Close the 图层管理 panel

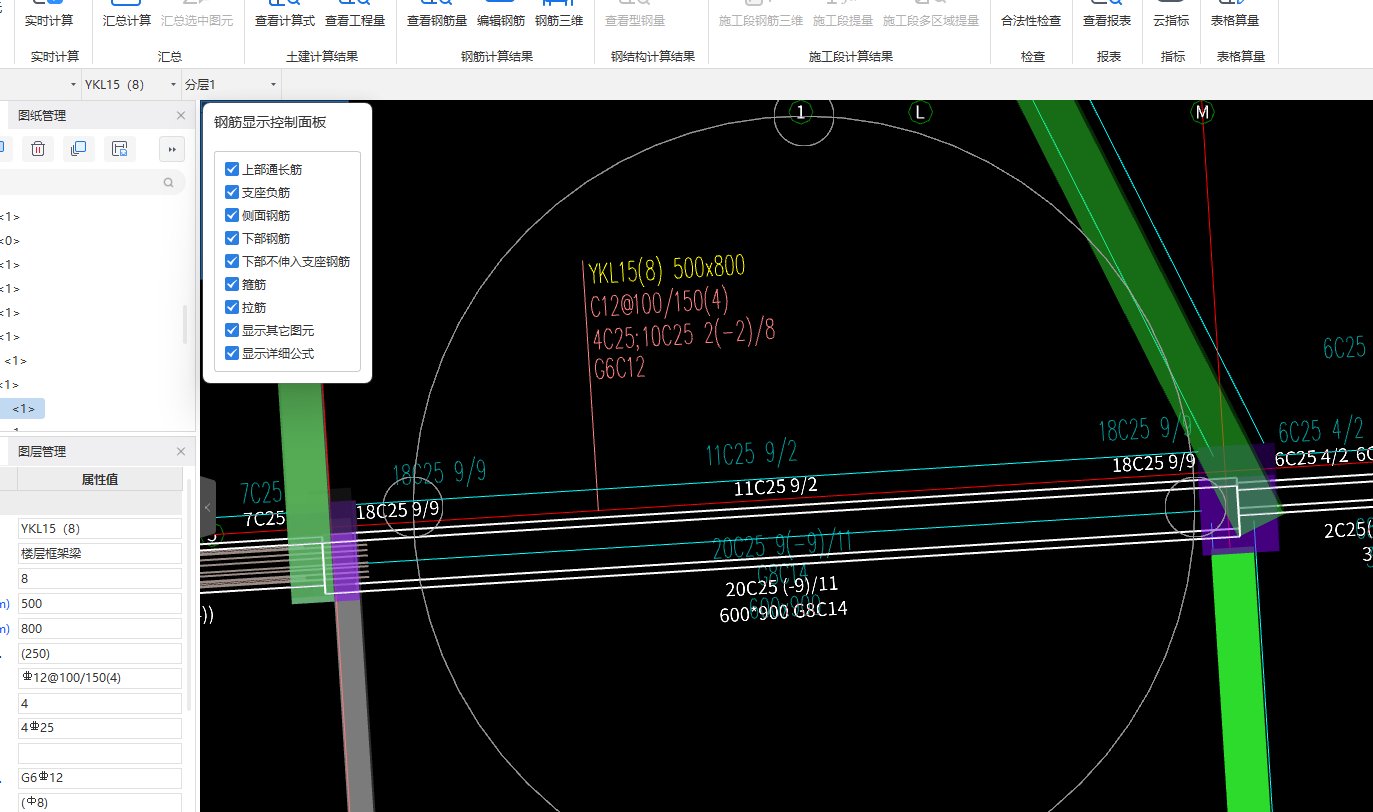click(181, 451)
